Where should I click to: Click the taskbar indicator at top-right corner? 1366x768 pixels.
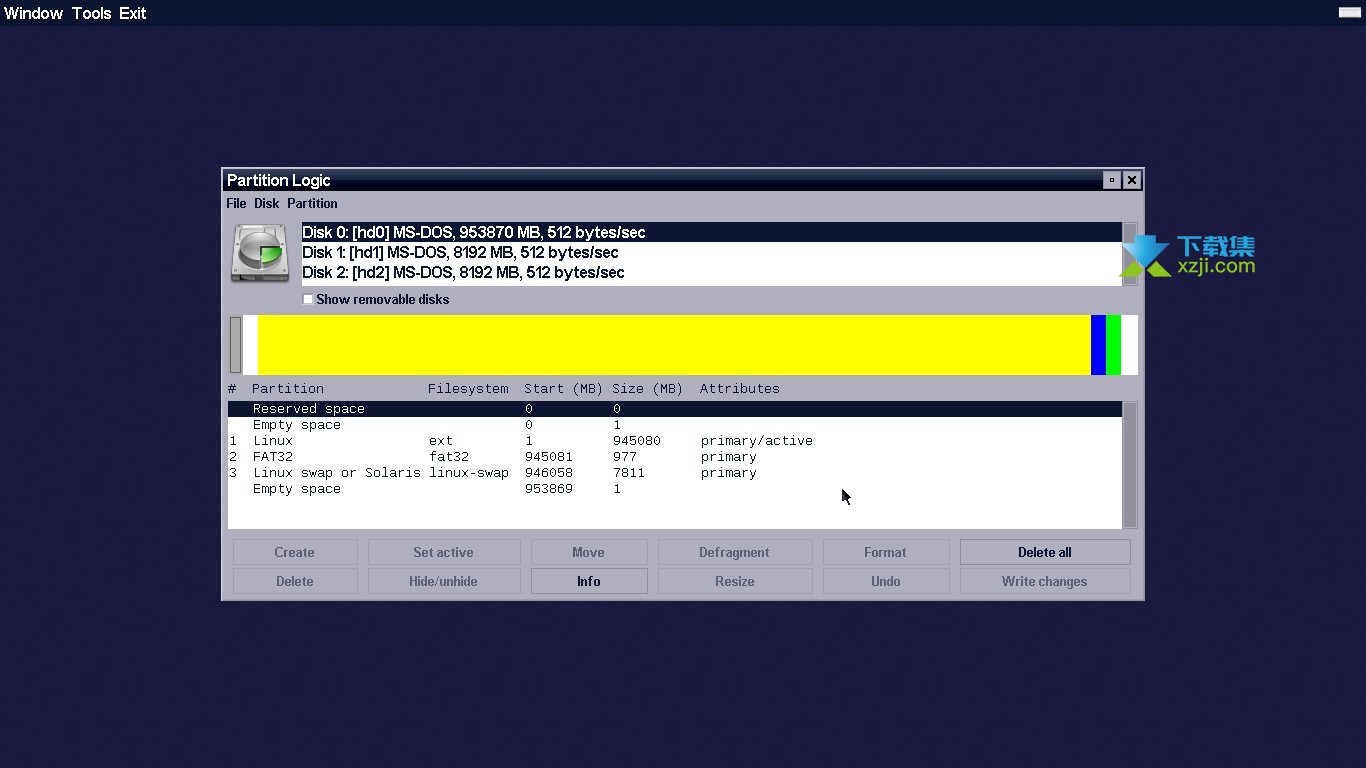tap(1349, 12)
